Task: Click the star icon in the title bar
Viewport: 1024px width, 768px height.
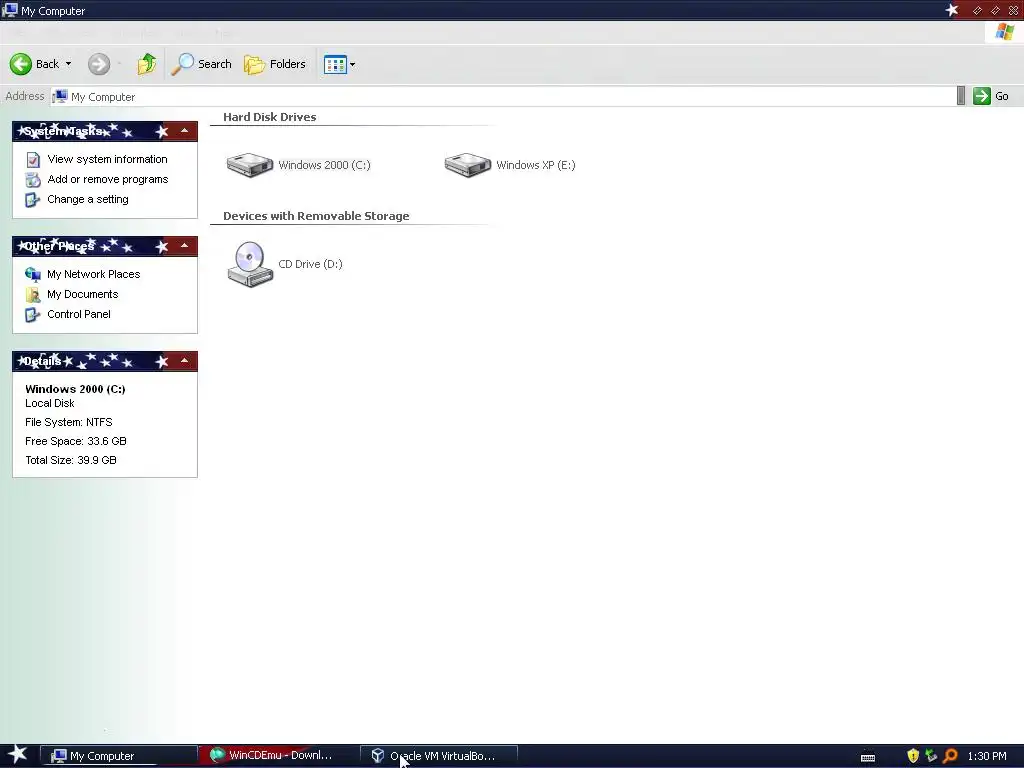Action: [x=952, y=10]
